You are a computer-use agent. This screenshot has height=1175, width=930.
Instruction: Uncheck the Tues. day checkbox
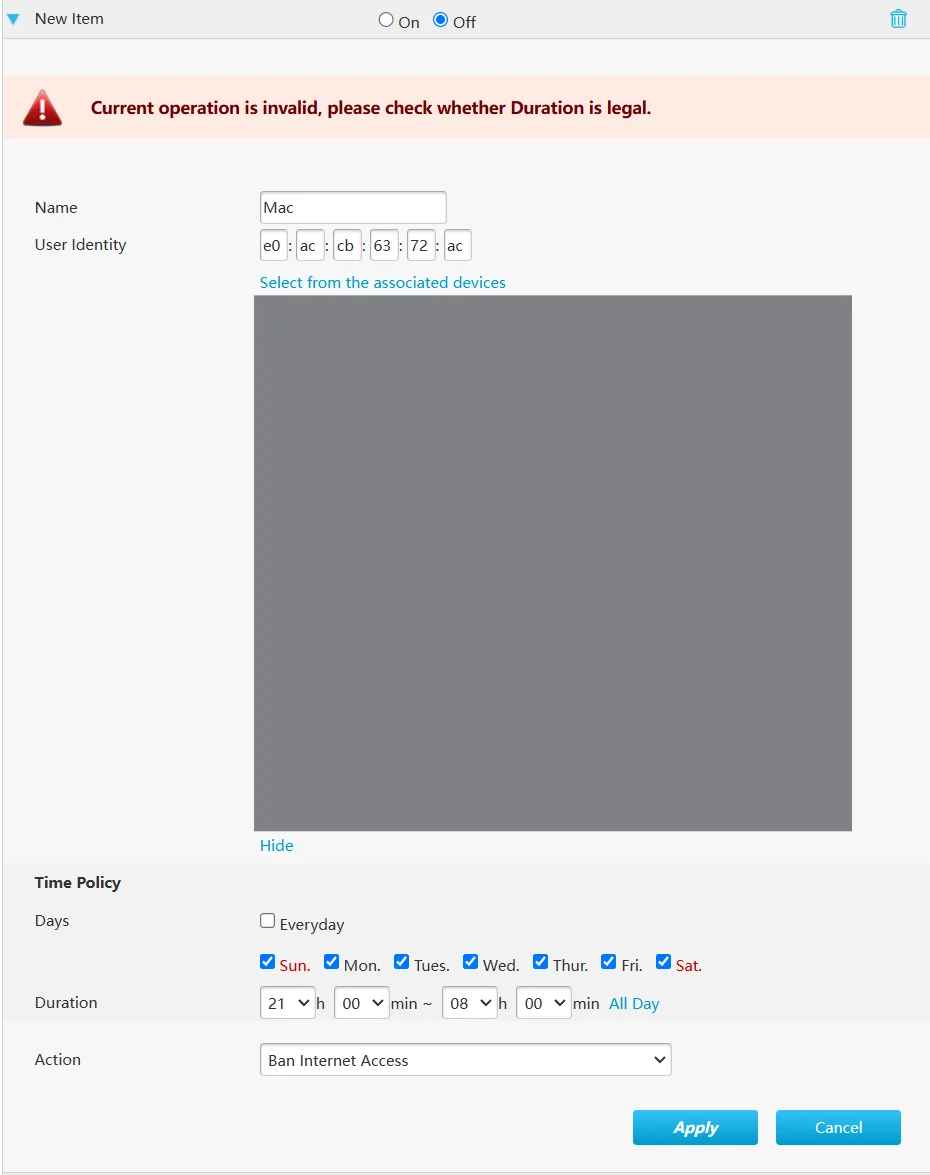coord(402,961)
